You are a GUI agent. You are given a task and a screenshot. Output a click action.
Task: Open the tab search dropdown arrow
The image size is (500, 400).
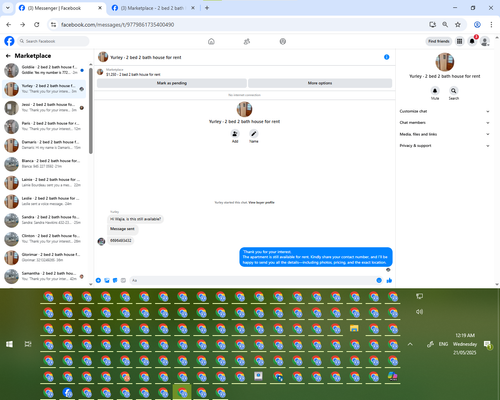point(8,8)
